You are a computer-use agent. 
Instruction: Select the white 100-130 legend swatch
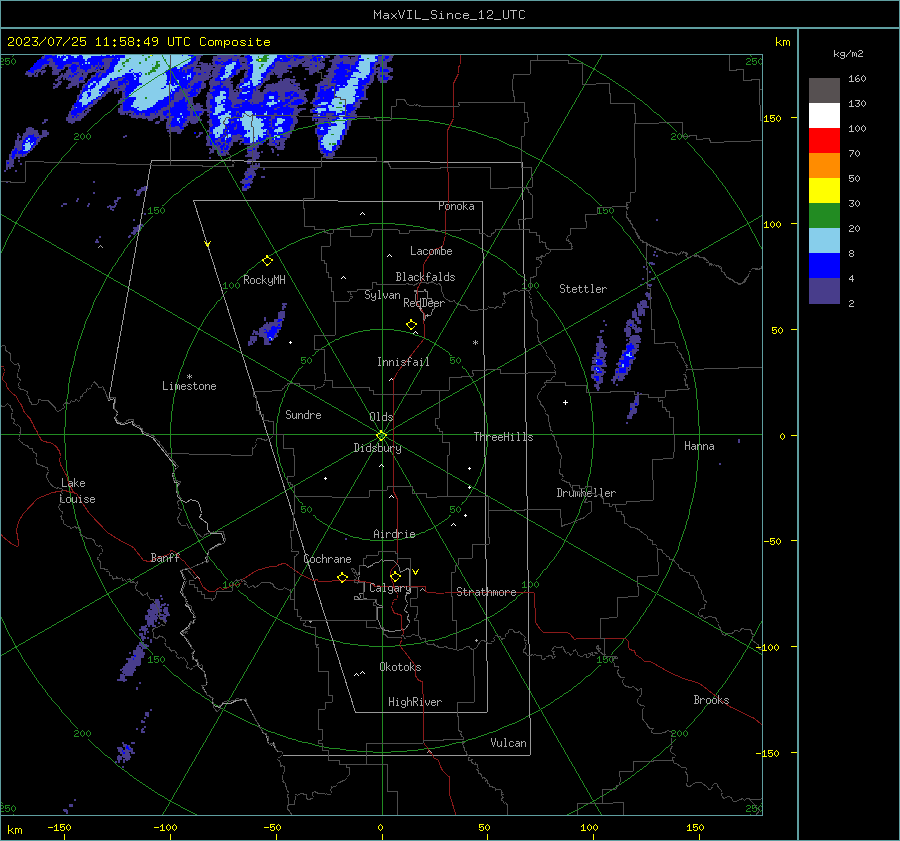pos(824,116)
